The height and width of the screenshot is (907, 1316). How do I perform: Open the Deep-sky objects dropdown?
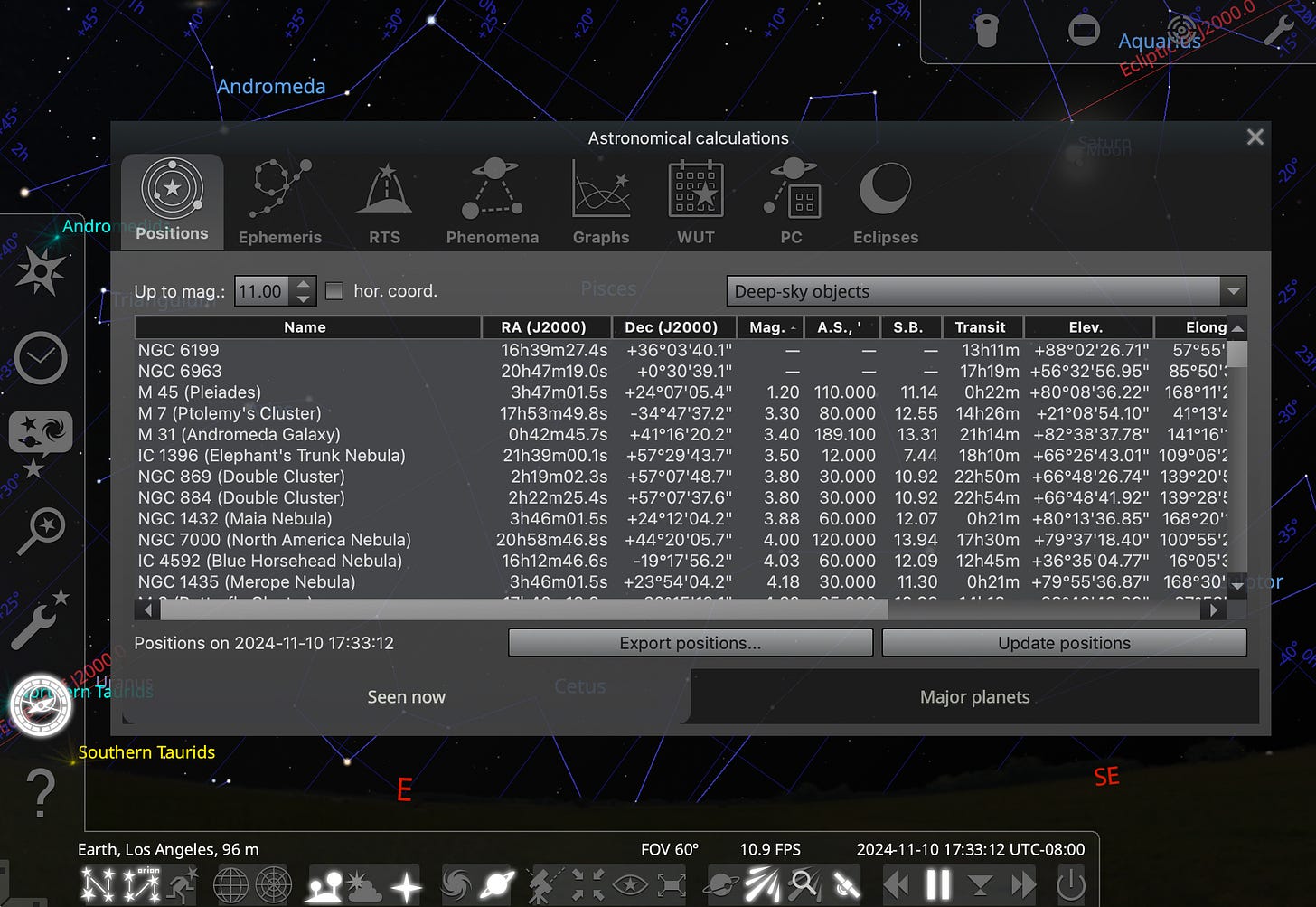click(987, 291)
